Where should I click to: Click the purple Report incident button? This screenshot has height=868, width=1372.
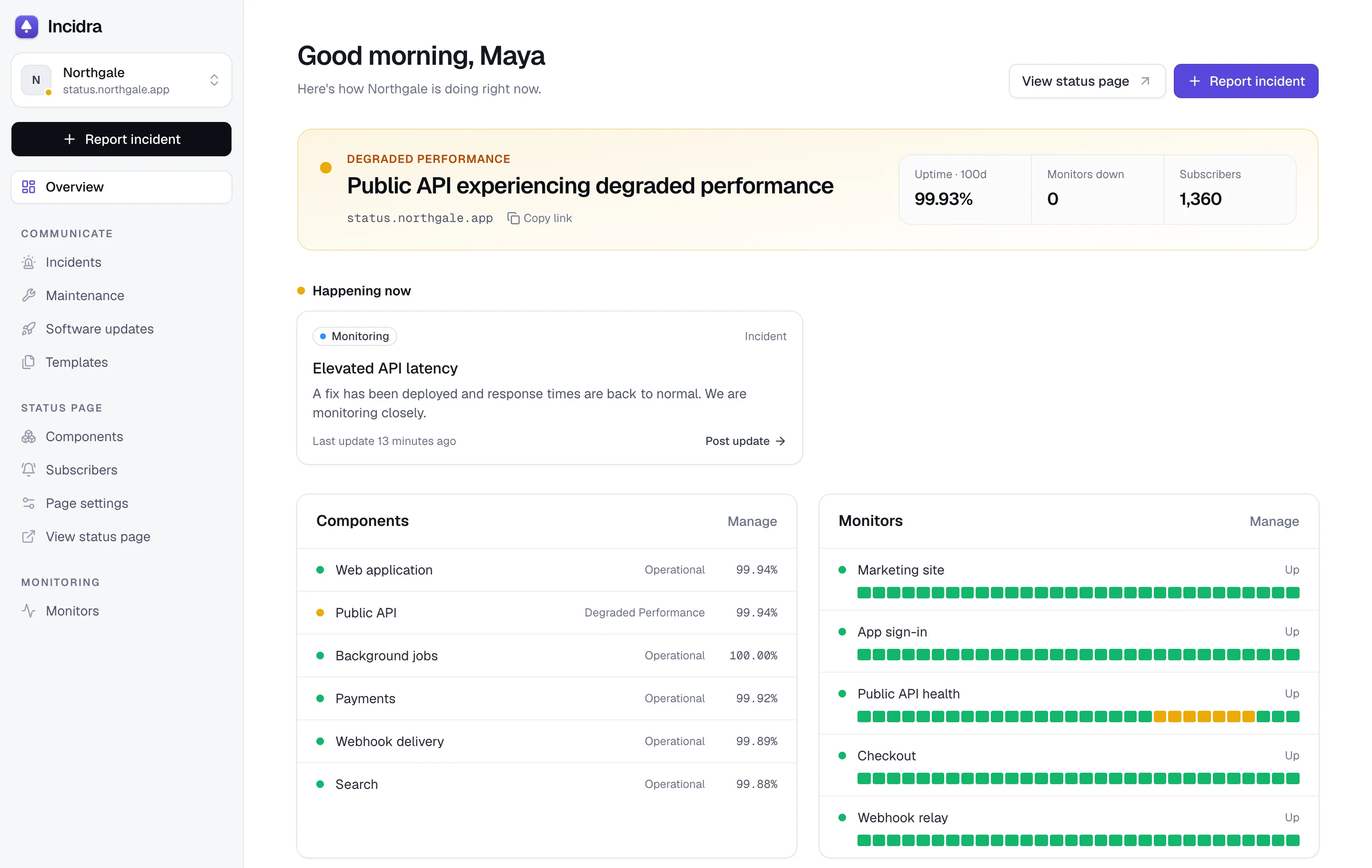point(1245,81)
